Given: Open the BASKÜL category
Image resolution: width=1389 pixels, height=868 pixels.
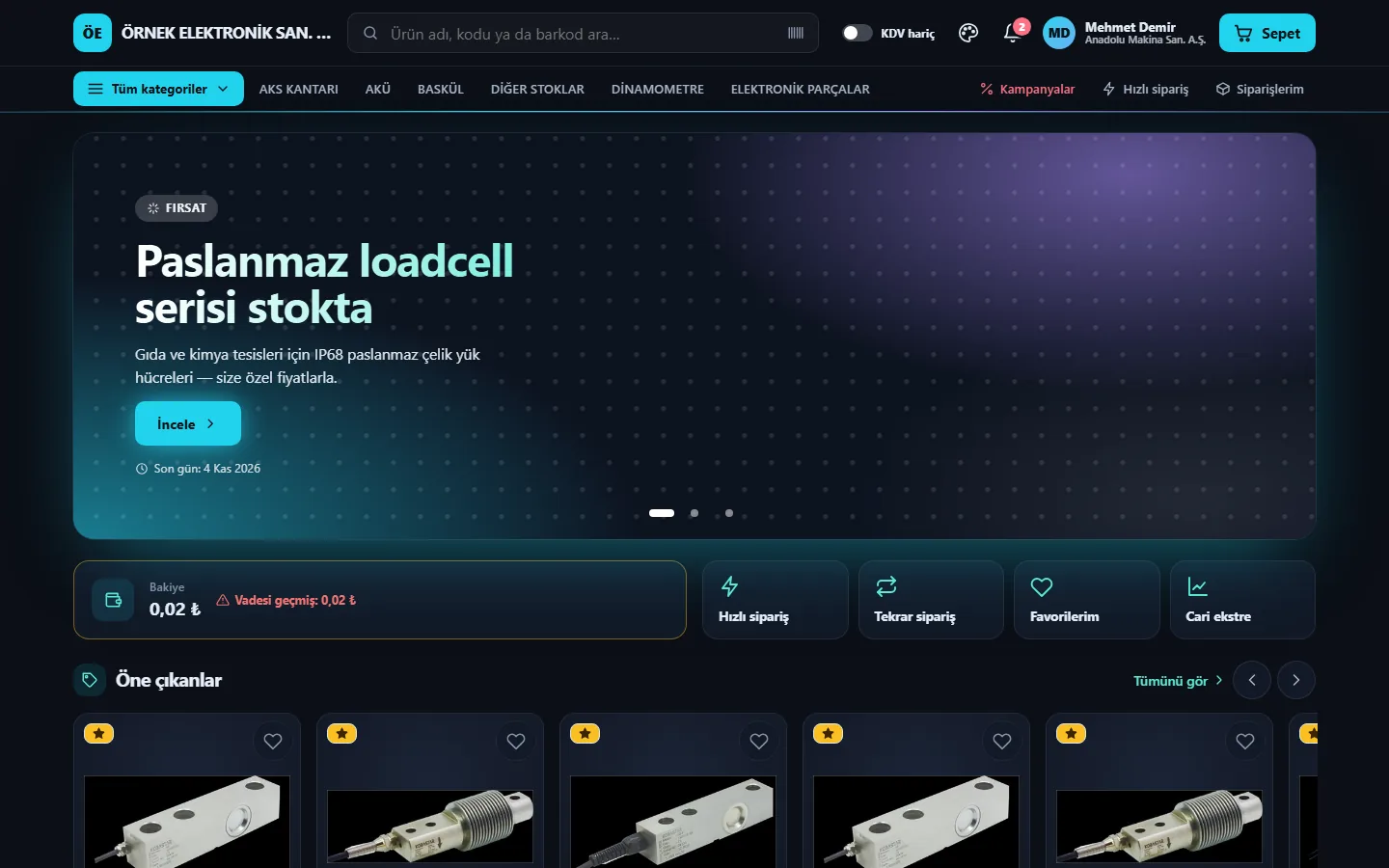Looking at the screenshot, I should (x=441, y=89).
